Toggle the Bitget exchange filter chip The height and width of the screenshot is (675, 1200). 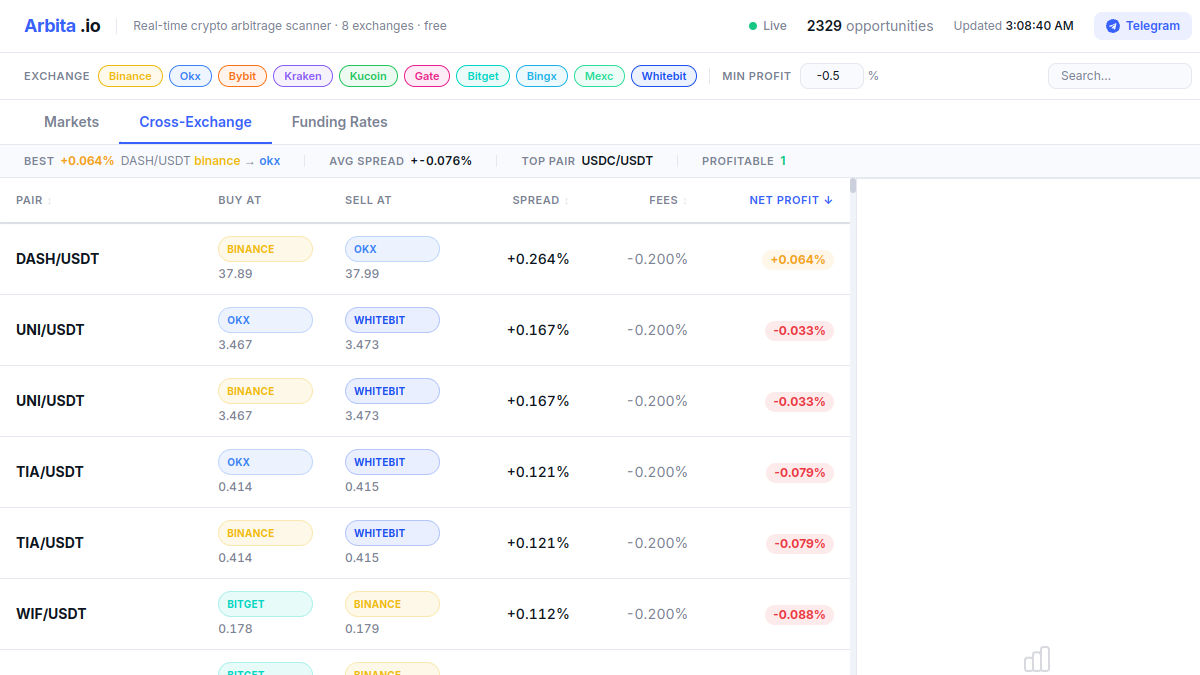pyautogui.click(x=483, y=76)
